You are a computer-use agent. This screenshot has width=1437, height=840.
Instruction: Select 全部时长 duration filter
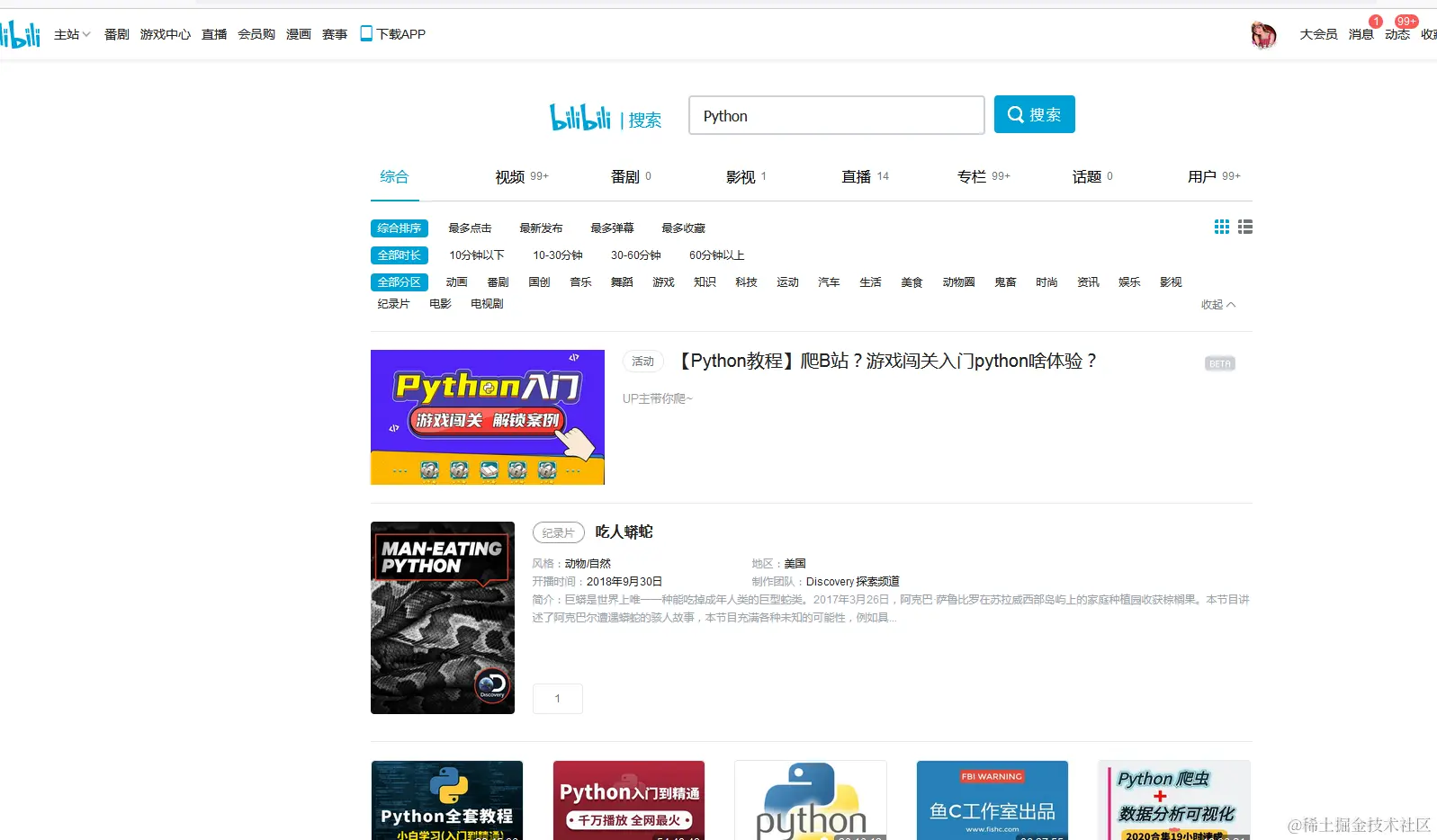400,255
